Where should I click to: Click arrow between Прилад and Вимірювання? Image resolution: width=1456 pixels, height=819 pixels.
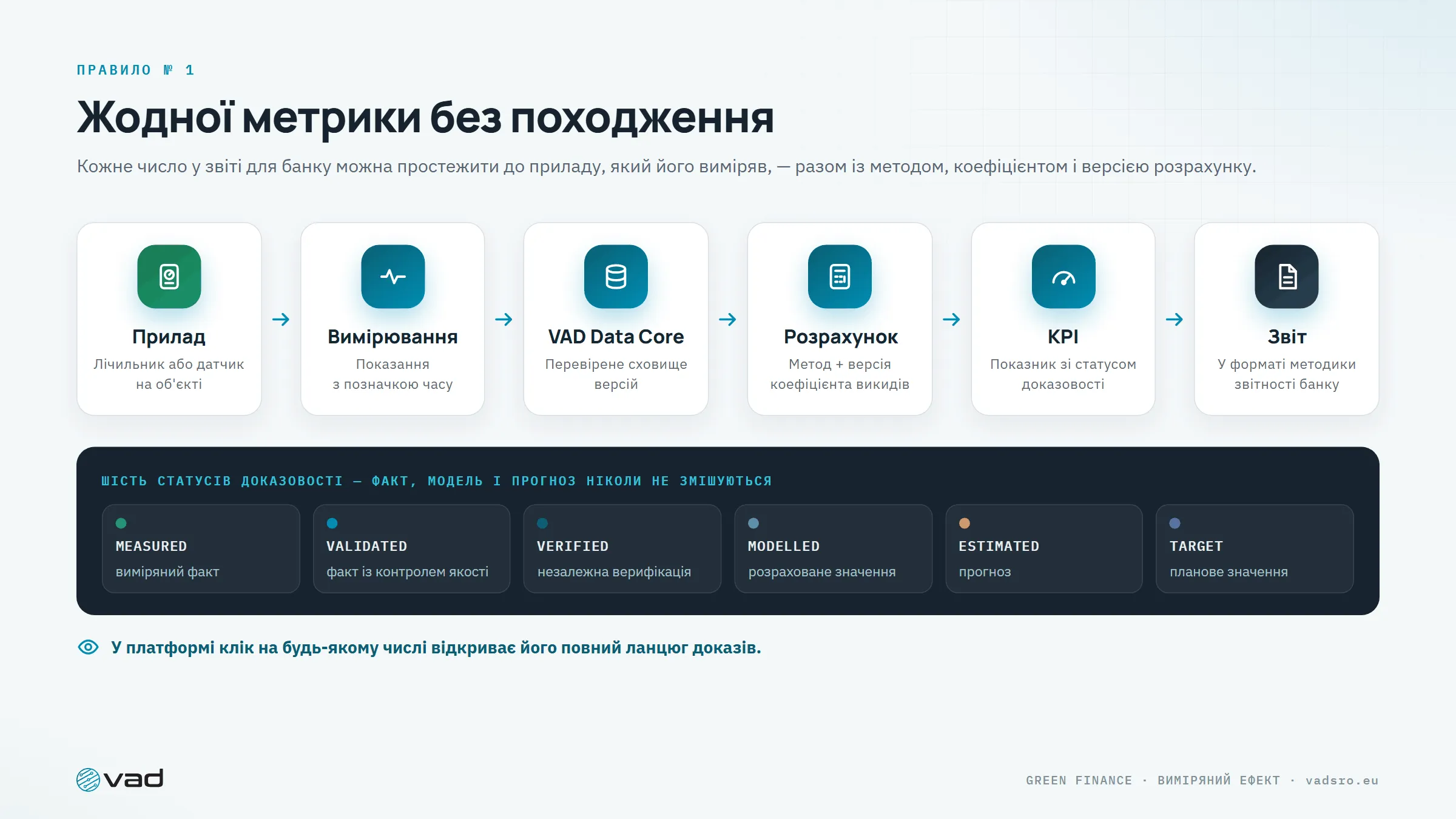(x=281, y=319)
